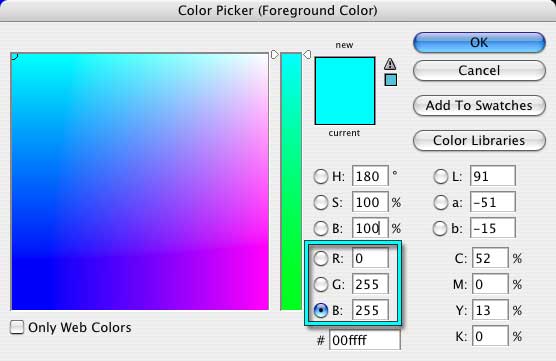Click the G field showing 255
Screen dimensions: 556x361
coord(370,284)
